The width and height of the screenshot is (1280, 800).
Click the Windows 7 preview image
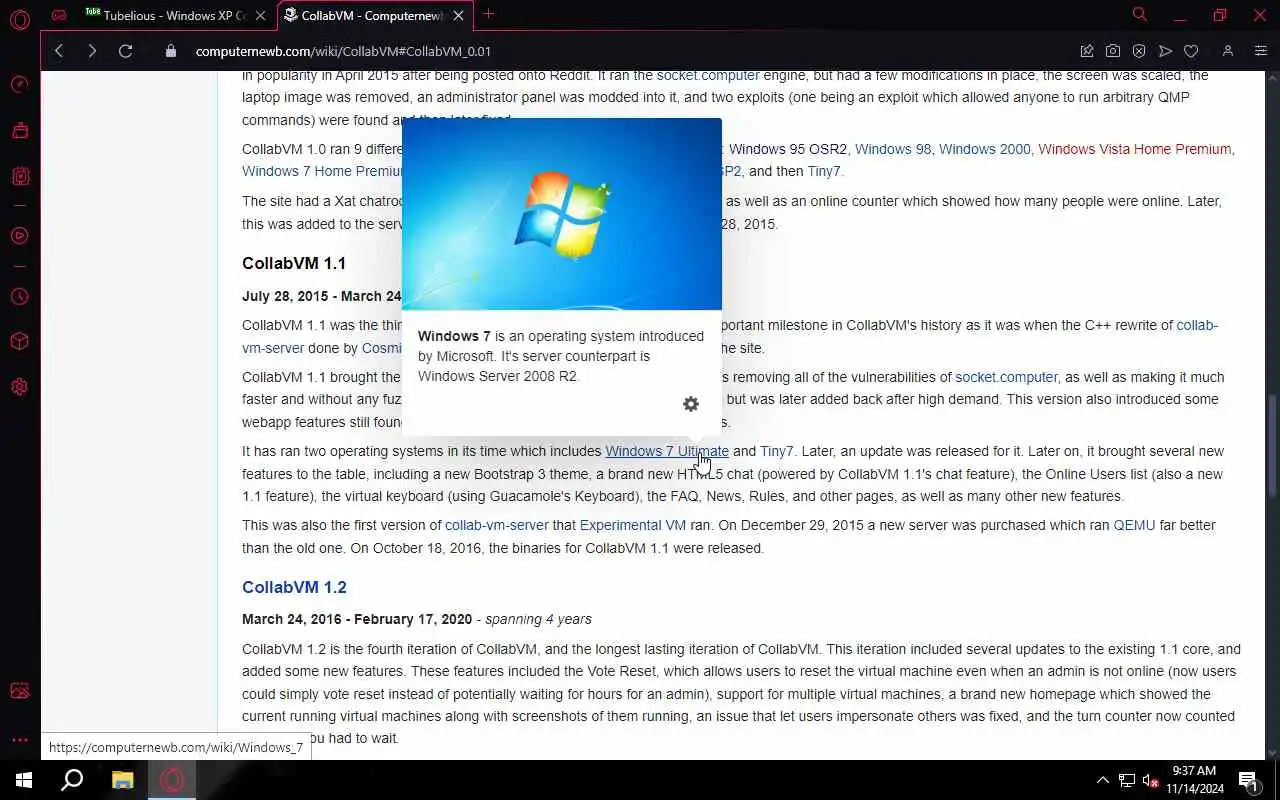pyautogui.click(x=561, y=214)
